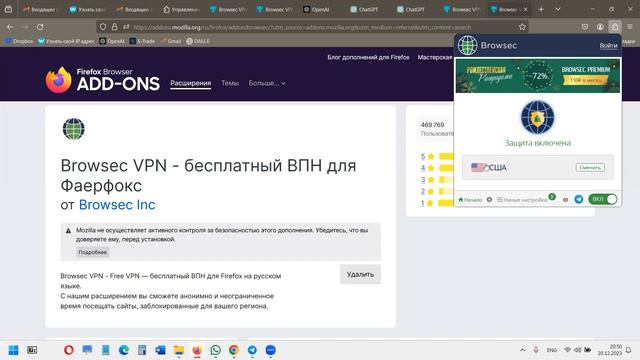This screenshot has height=360, width=640.
Task: Expand the list all tabs chevron
Action: (558, 9)
